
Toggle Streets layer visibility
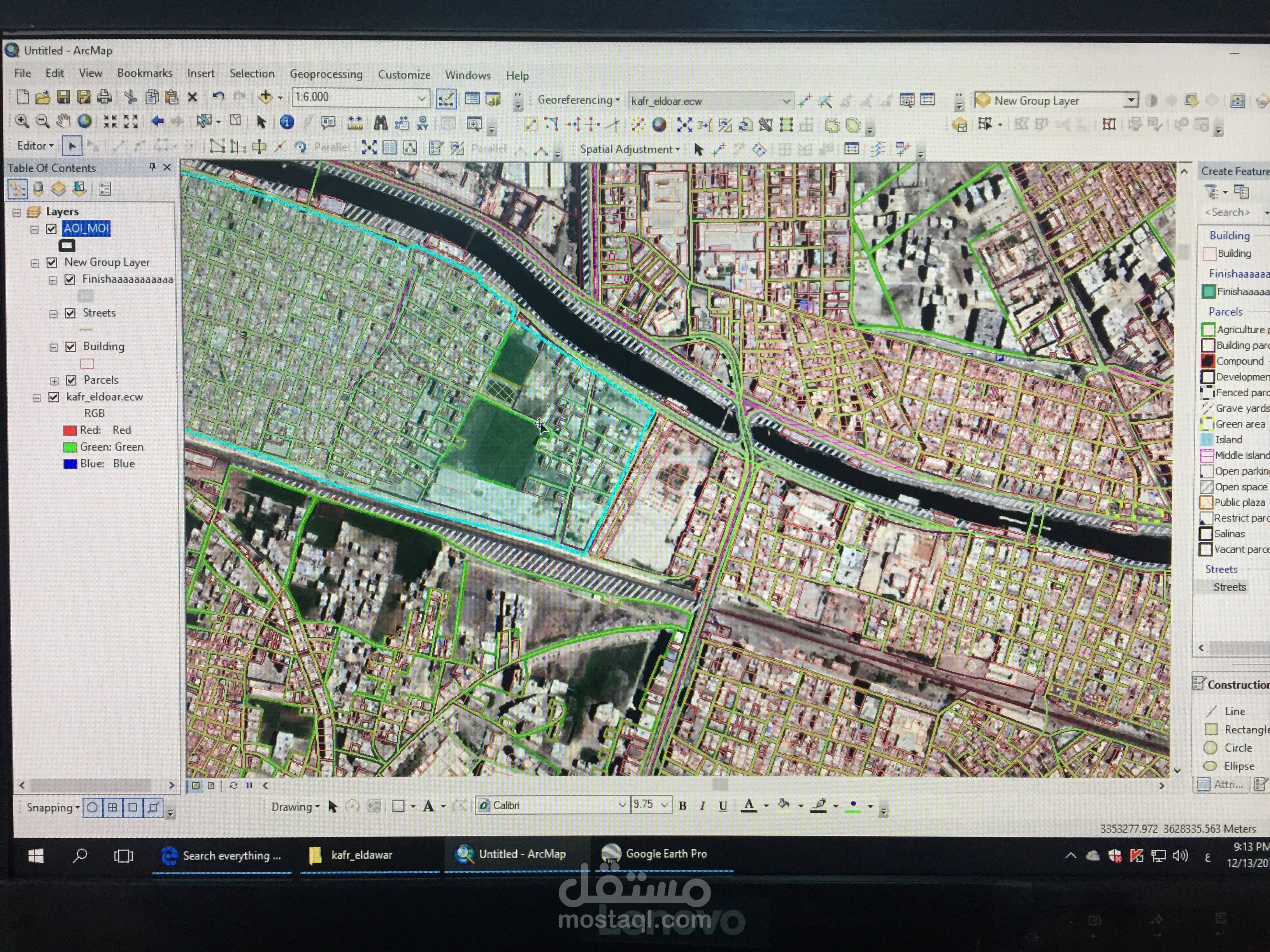(70, 313)
